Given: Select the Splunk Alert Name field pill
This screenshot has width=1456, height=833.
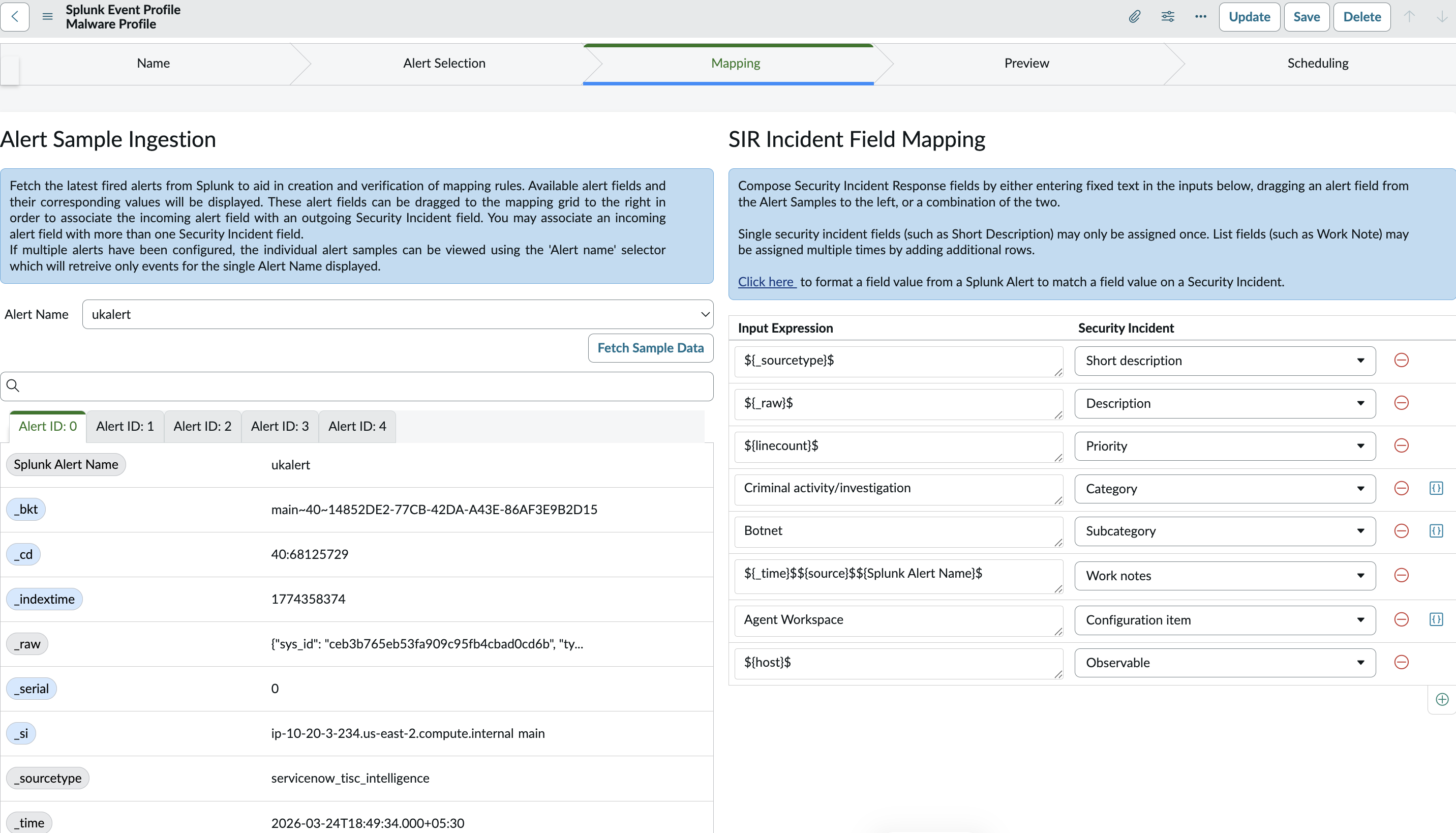Looking at the screenshot, I should (66, 465).
